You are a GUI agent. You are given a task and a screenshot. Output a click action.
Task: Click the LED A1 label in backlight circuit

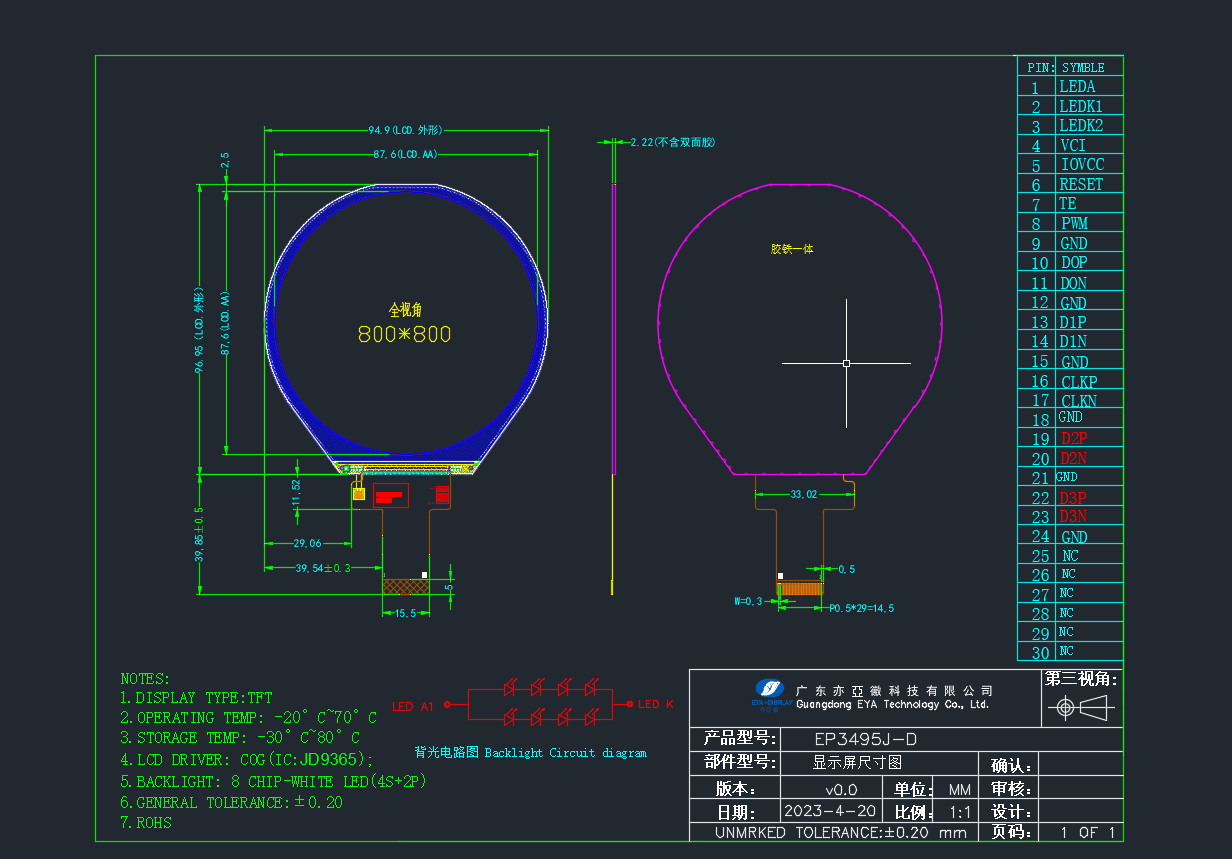click(413, 706)
